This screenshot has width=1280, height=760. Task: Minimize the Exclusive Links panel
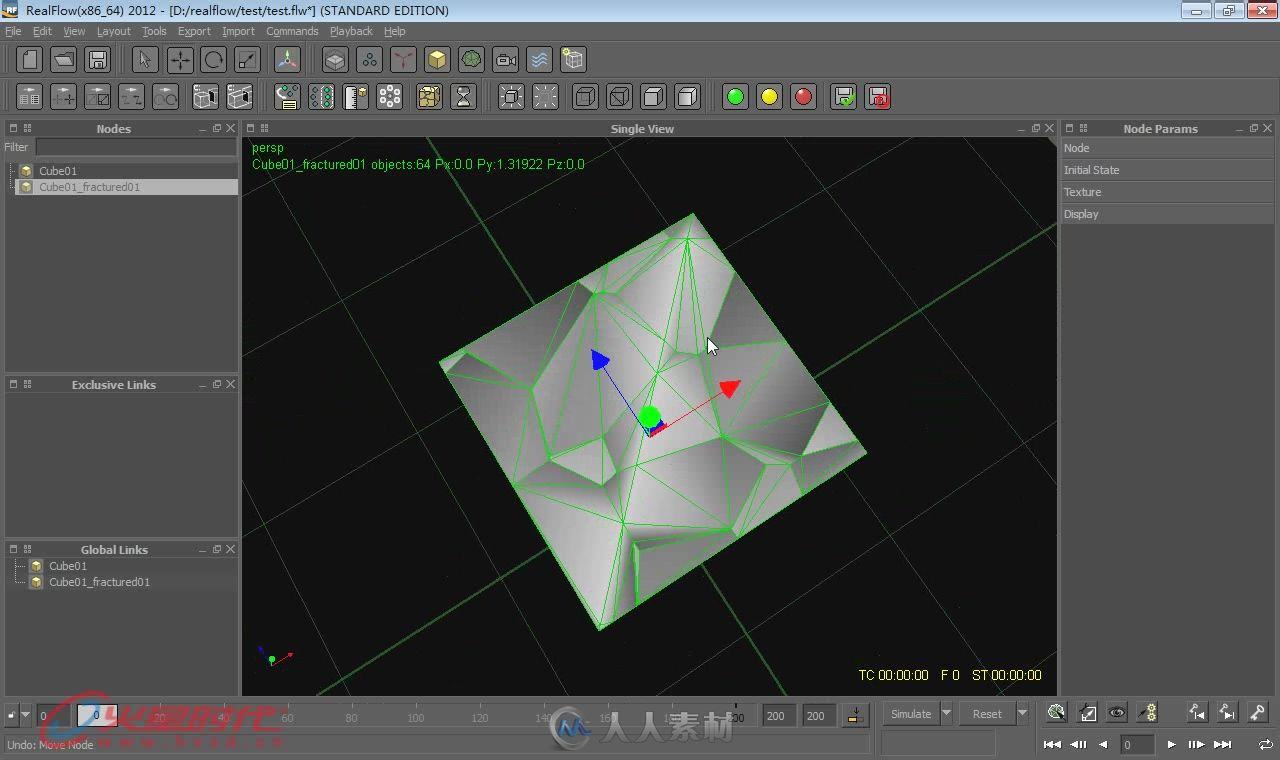[203, 384]
